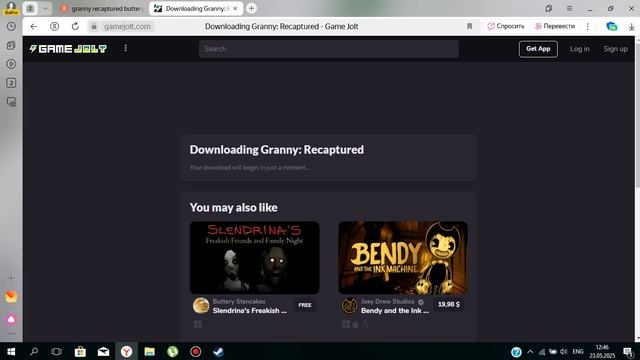Switch to the granny recaptured search tab

(102, 8)
